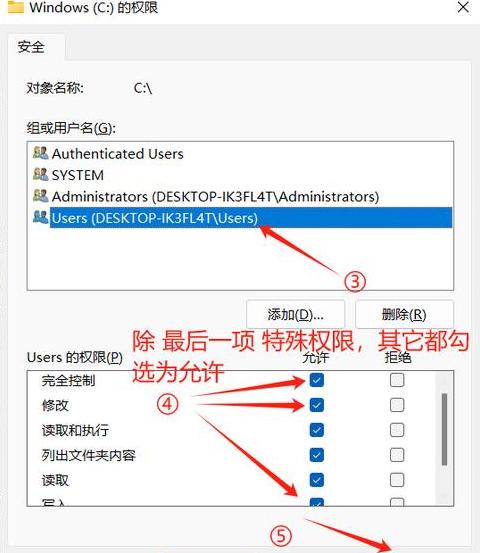This screenshot has height=553, width=480.
Task: Check Deny for 列出文件夹内容
Action: (x=397, y=455)
